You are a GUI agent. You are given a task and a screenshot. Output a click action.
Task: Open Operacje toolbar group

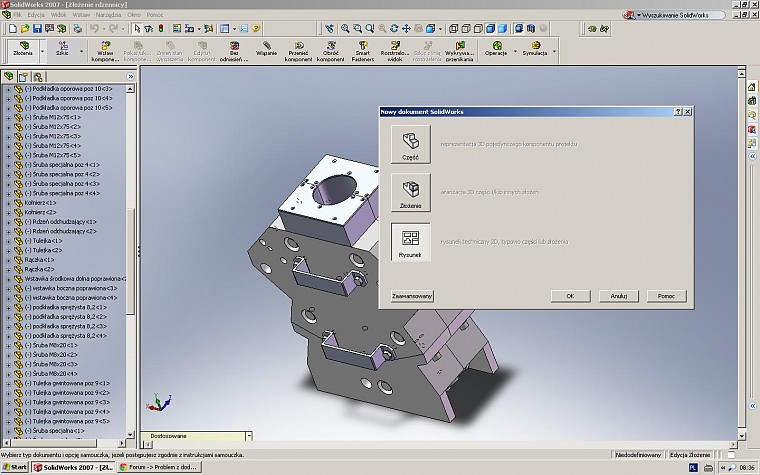pyautogui.click(x=496, y=48)
